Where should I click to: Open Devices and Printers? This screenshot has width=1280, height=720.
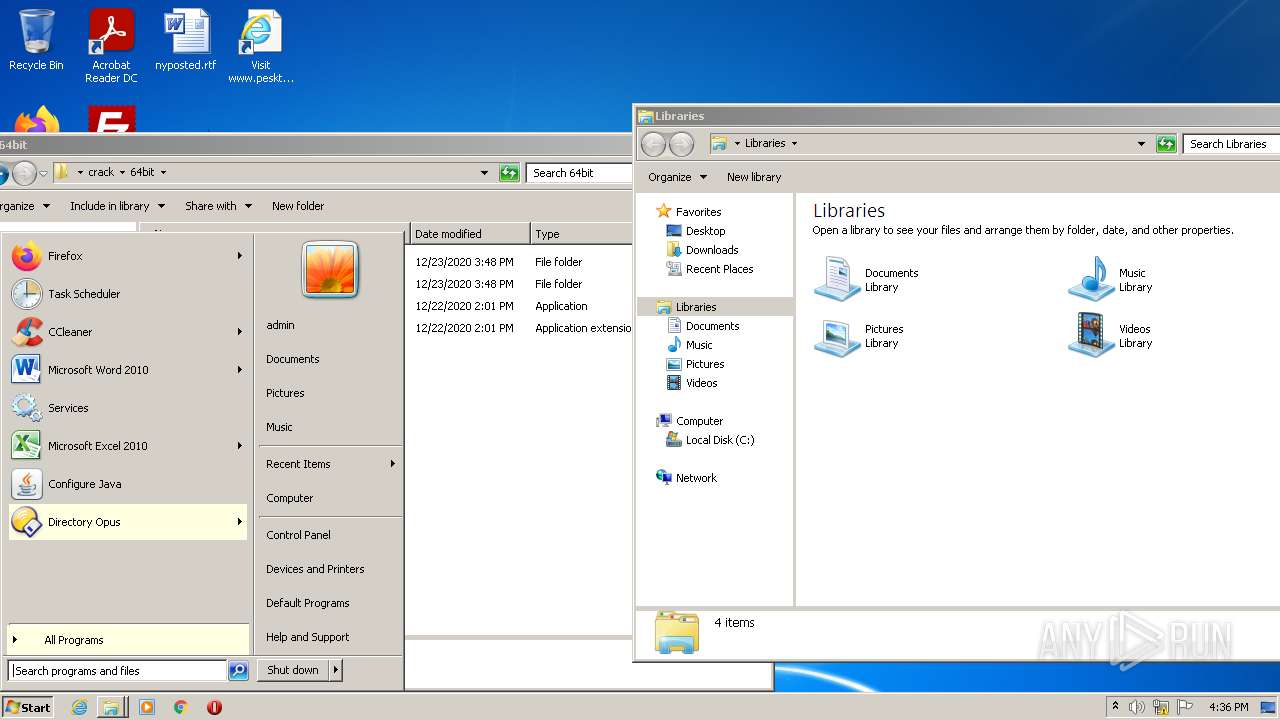pos(315,569)
